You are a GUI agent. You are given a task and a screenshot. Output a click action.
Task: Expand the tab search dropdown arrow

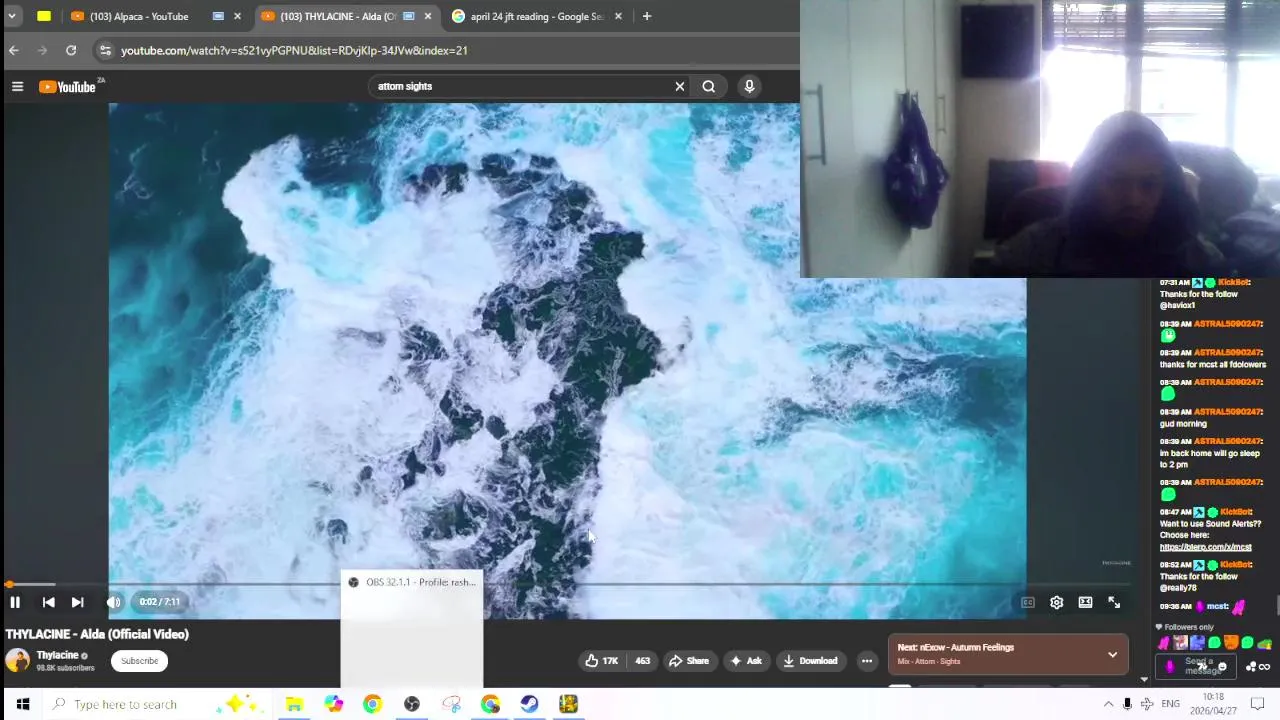pos(12,16)
